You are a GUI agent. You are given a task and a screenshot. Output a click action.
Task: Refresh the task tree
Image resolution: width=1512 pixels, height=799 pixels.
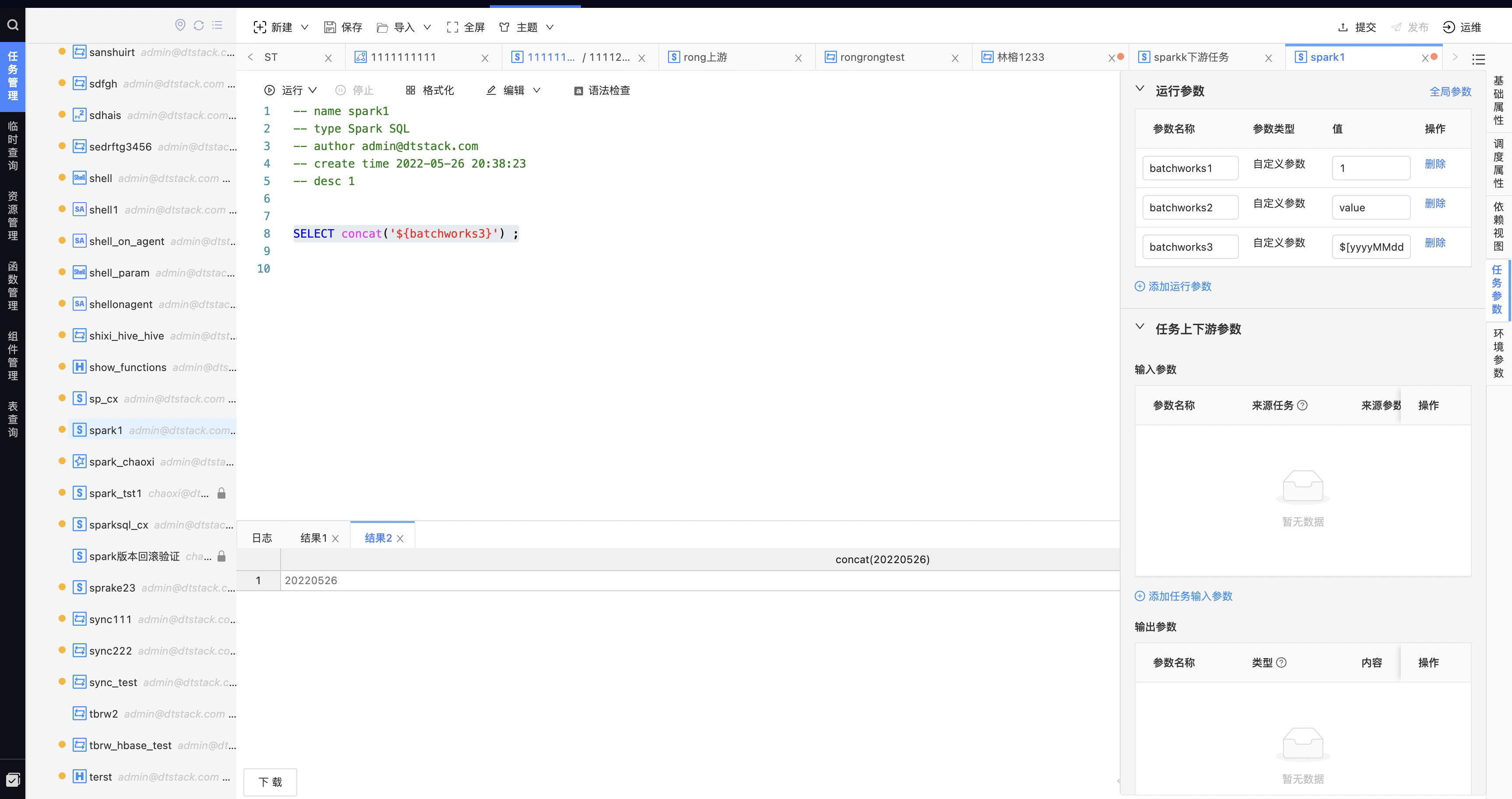tap(198, 25)
